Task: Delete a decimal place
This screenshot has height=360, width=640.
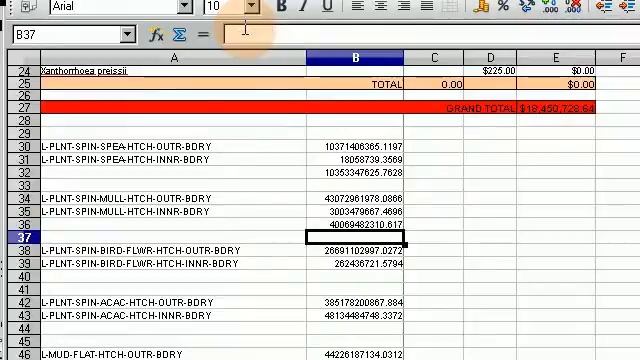Action: point(573,6)
